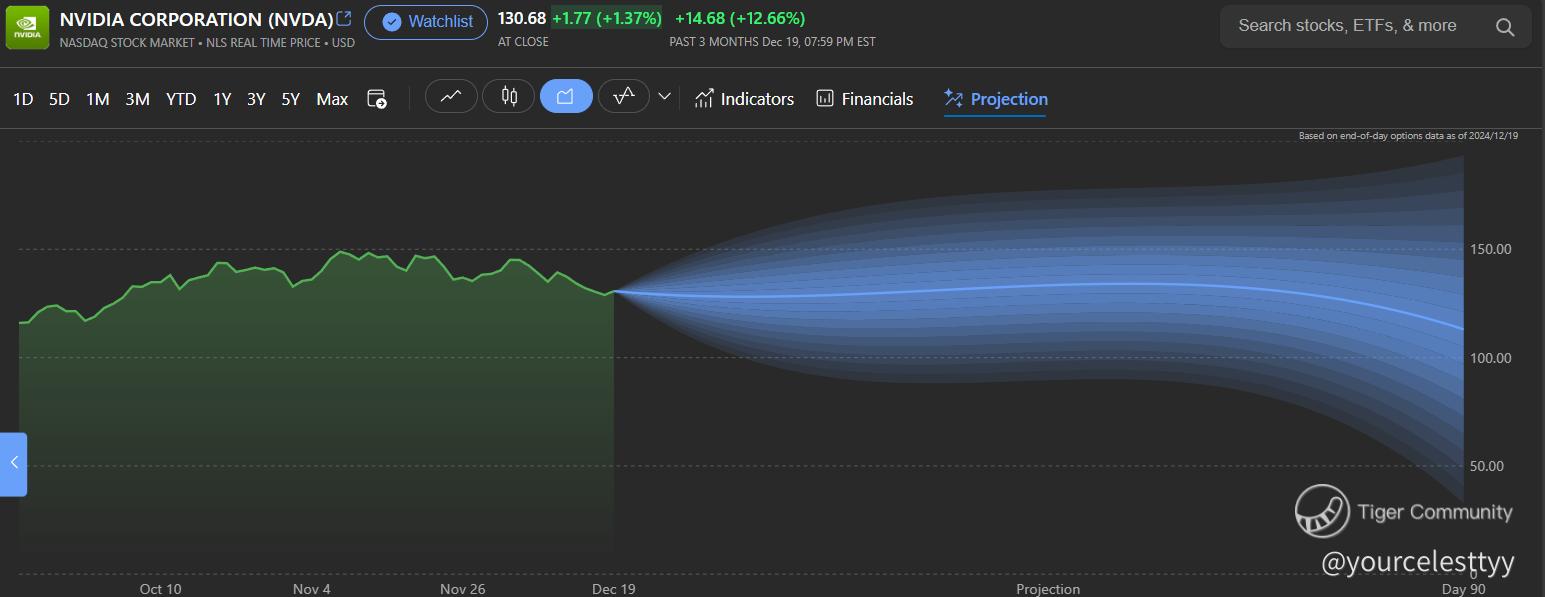The height and width of the screenshot is (597, 1545).
Task: Click the Dec 19 date axis label
Action: click(x=614, y=589)
